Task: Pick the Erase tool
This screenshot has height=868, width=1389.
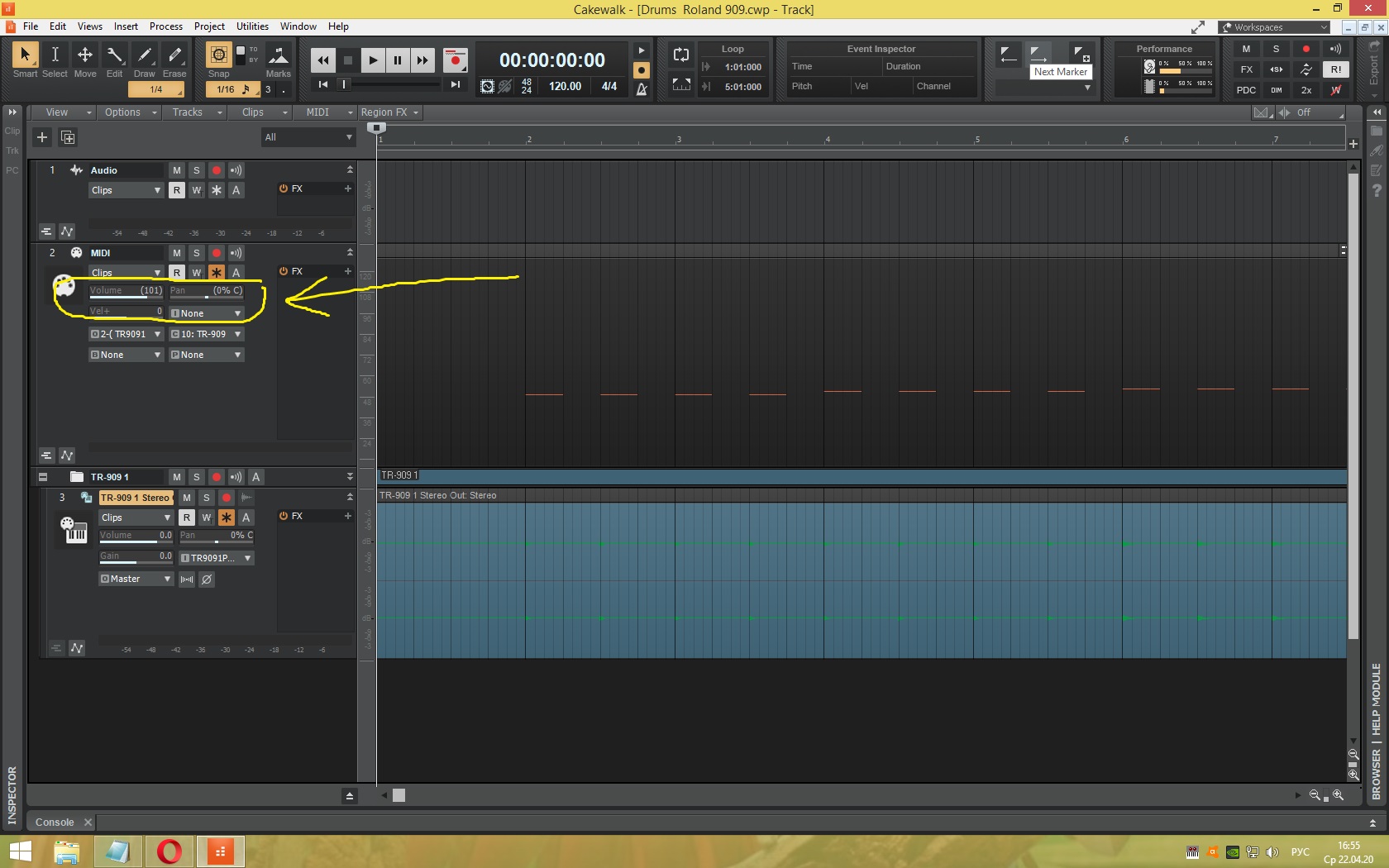Action: [174, 60]
